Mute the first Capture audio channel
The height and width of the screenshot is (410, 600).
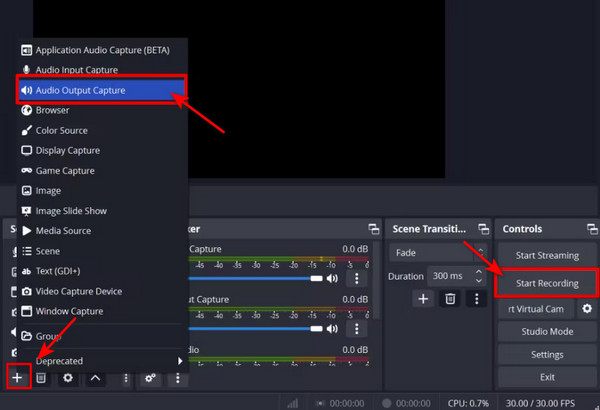[332, 278]
